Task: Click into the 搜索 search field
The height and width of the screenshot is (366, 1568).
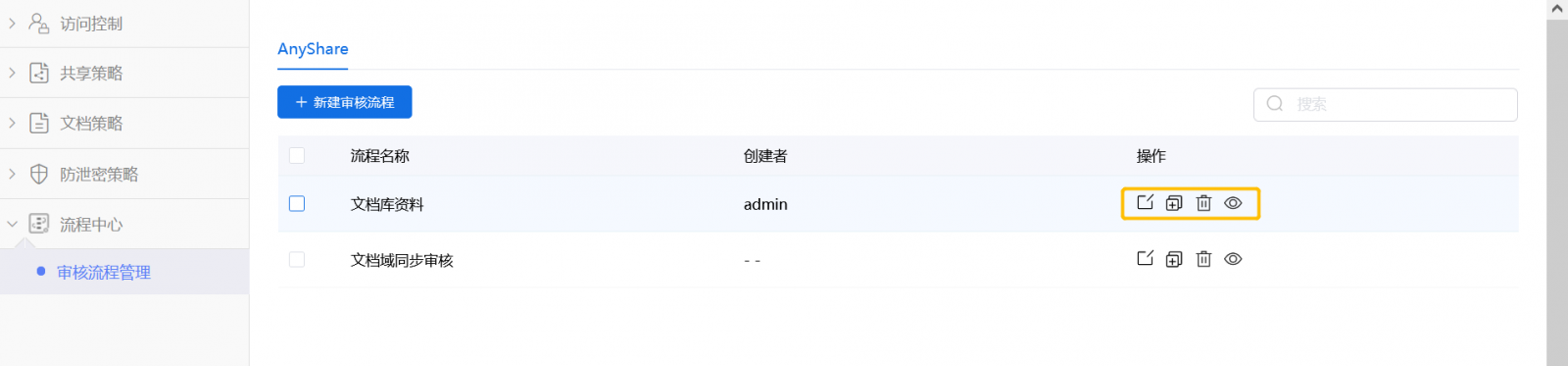Action: (1385, 104)
